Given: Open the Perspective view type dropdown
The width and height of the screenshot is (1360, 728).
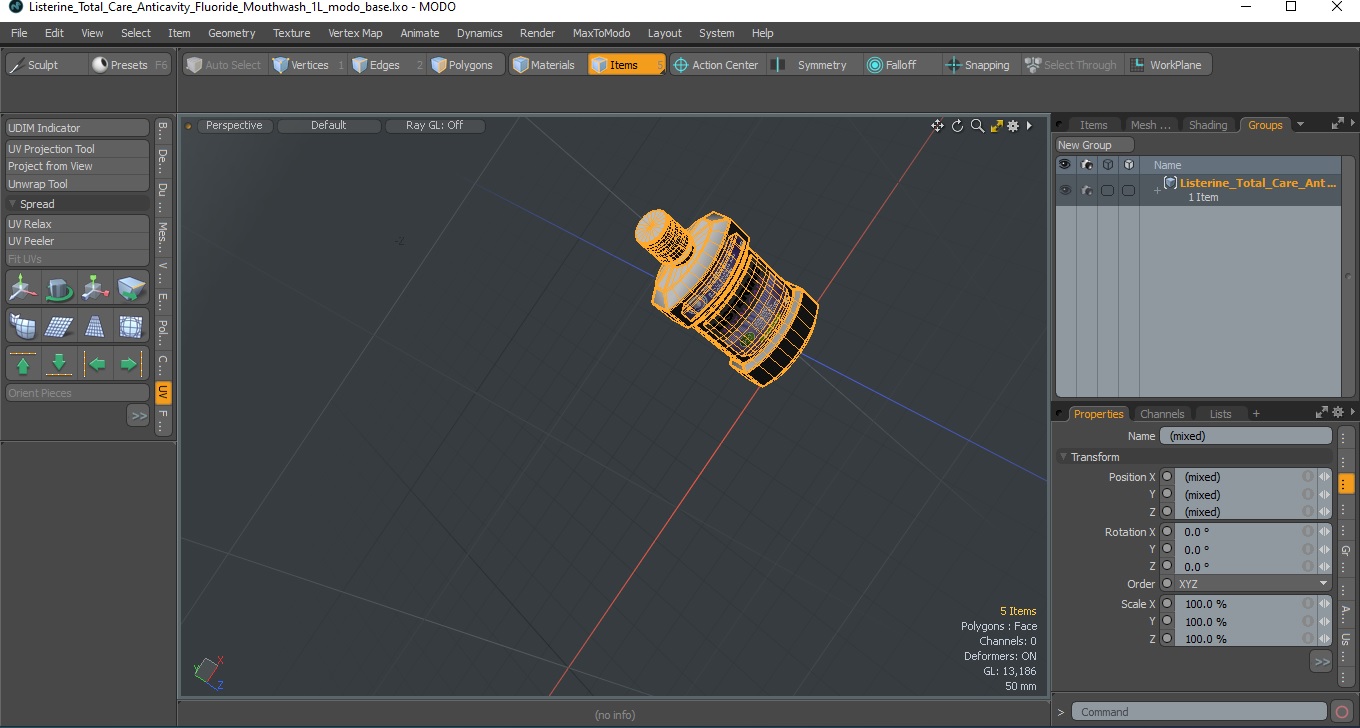Looking at the screenshot, I should coord(235,126).
